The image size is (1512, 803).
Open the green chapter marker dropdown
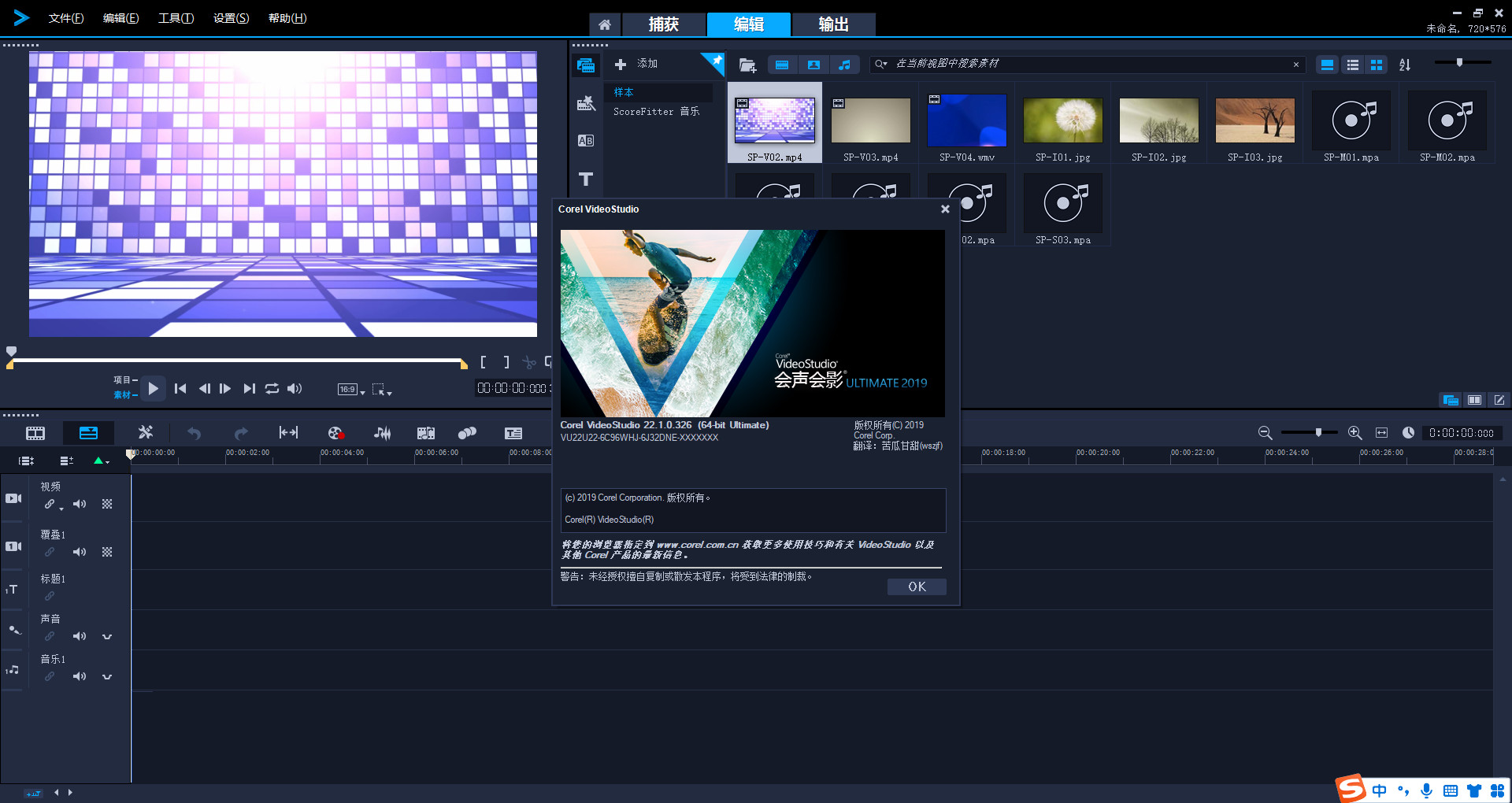[x=102, y=461]
